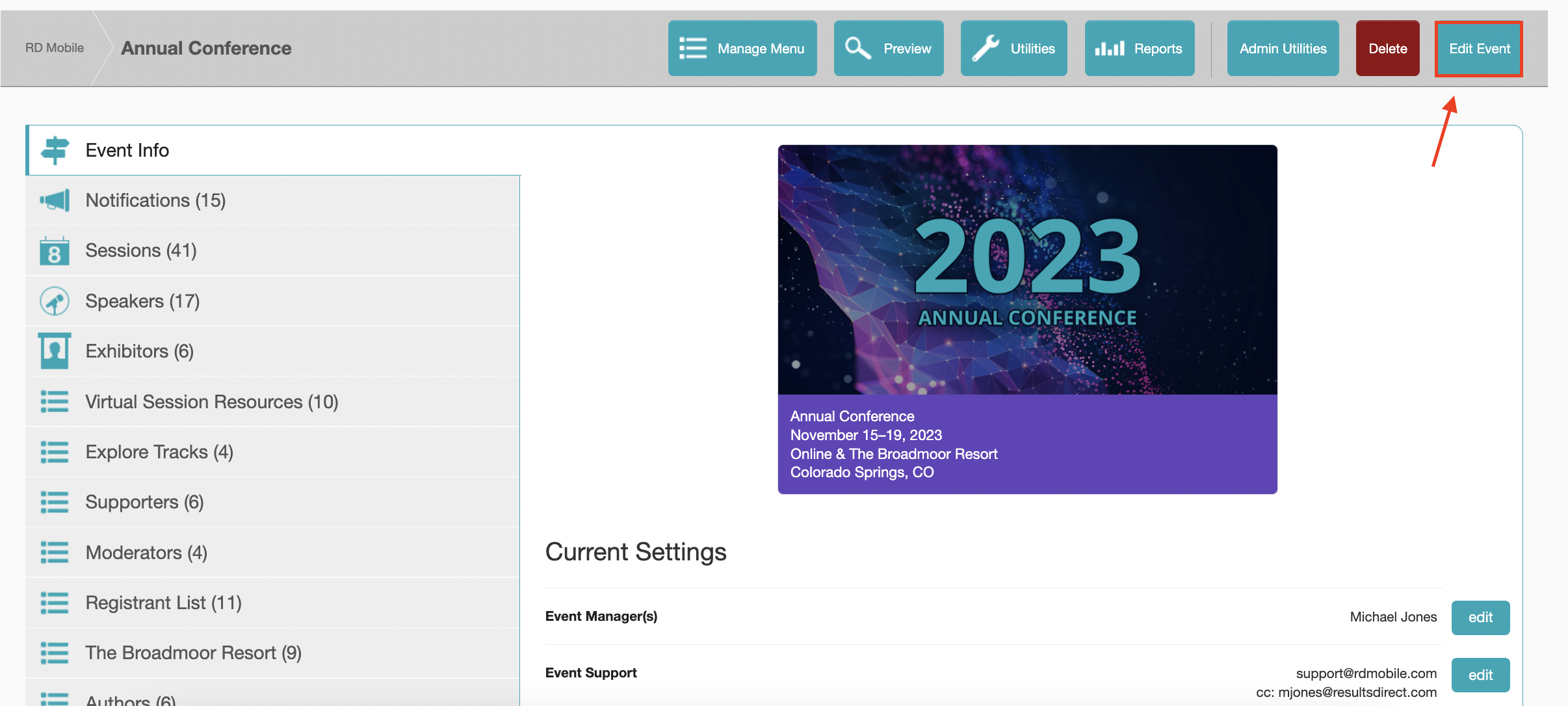Click the Notifications megaphone icon
Screen dimensions: 1568x706
point(55,200)
